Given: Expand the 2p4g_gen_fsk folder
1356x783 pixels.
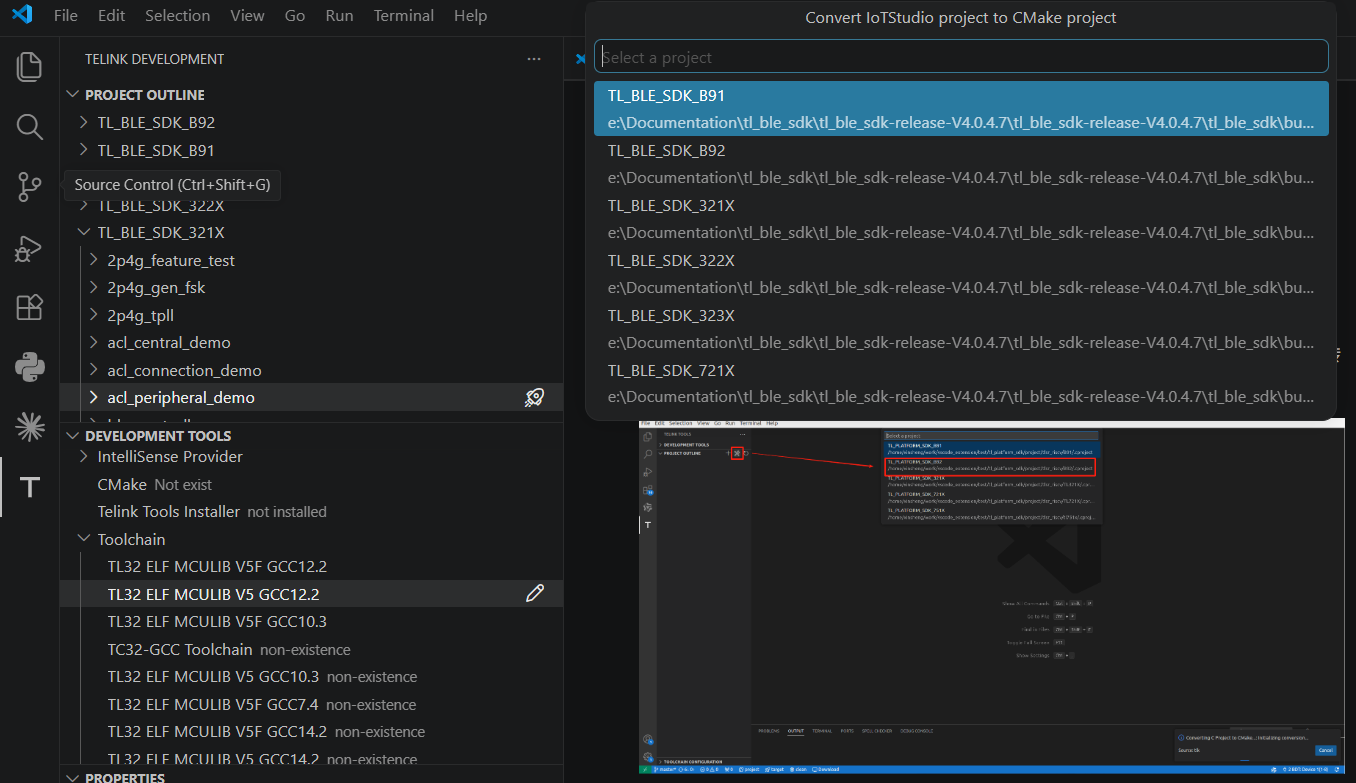Looking at the screenshot, I should pyautogui.click(x=94, y=288).
